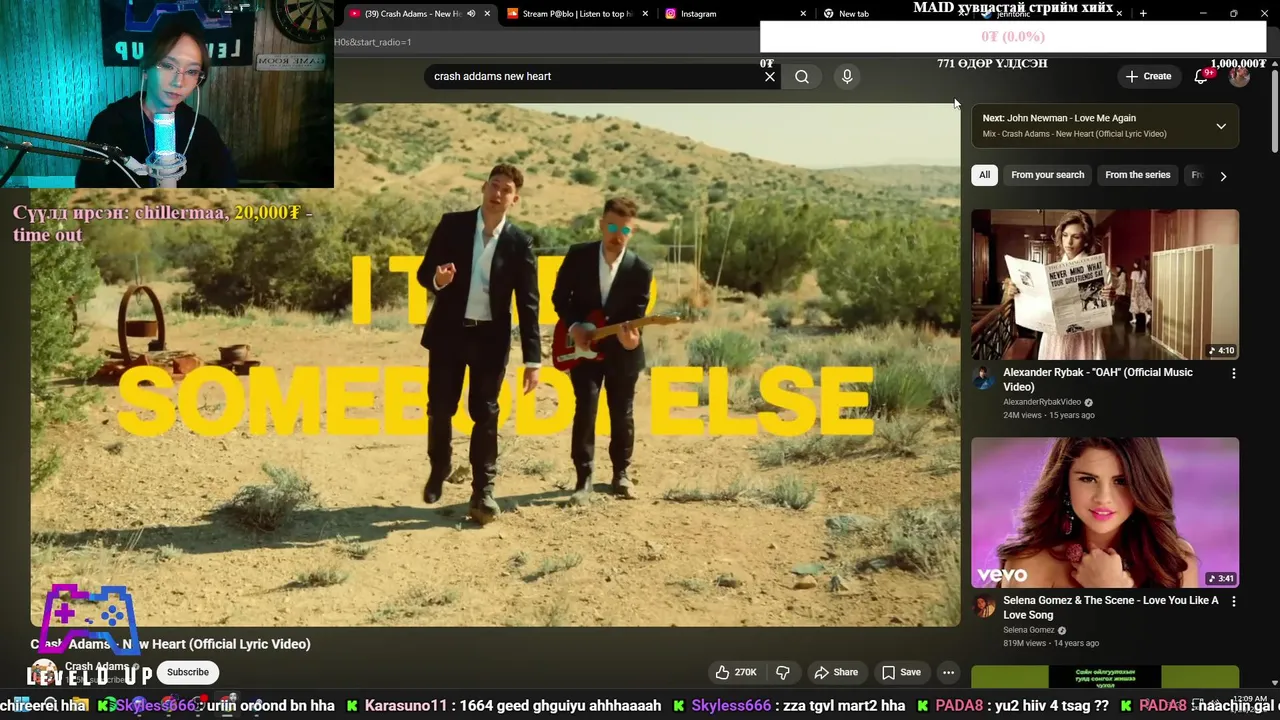
Task: Open options for Selena Gomez video
Action: coord(1233,601)
